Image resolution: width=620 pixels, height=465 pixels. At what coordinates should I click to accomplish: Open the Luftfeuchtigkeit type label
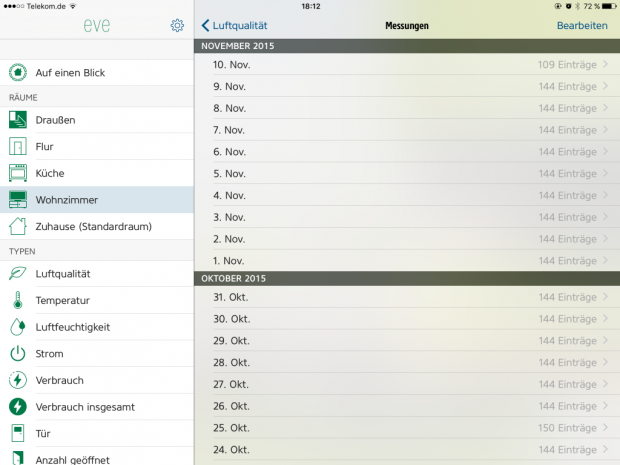[73, 327]
